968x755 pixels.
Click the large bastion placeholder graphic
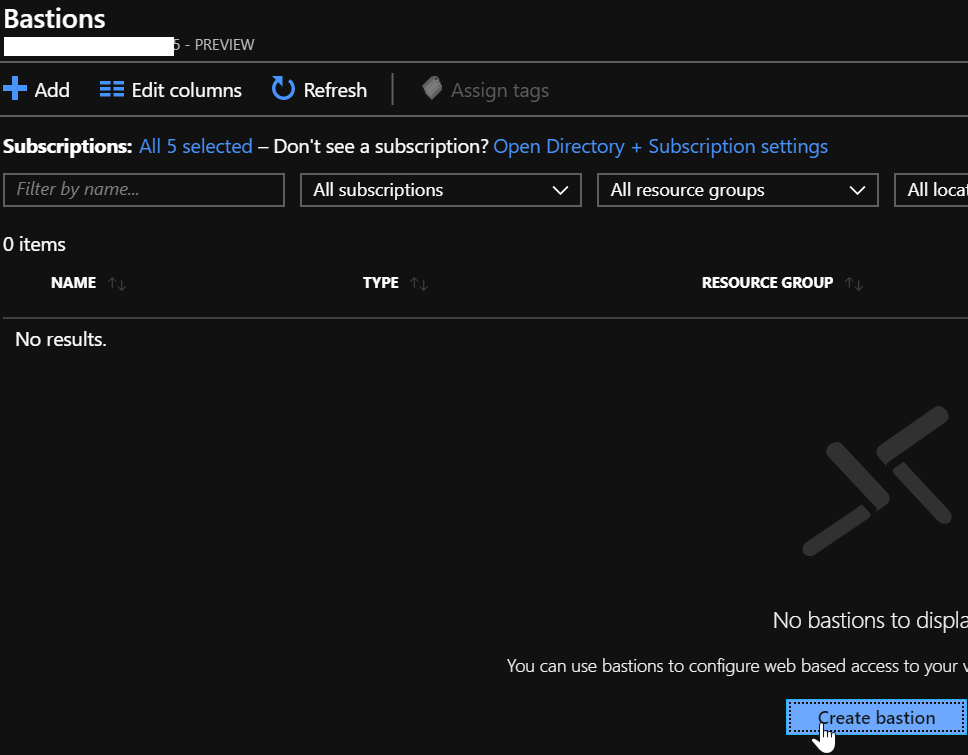(x=876, y=481)
